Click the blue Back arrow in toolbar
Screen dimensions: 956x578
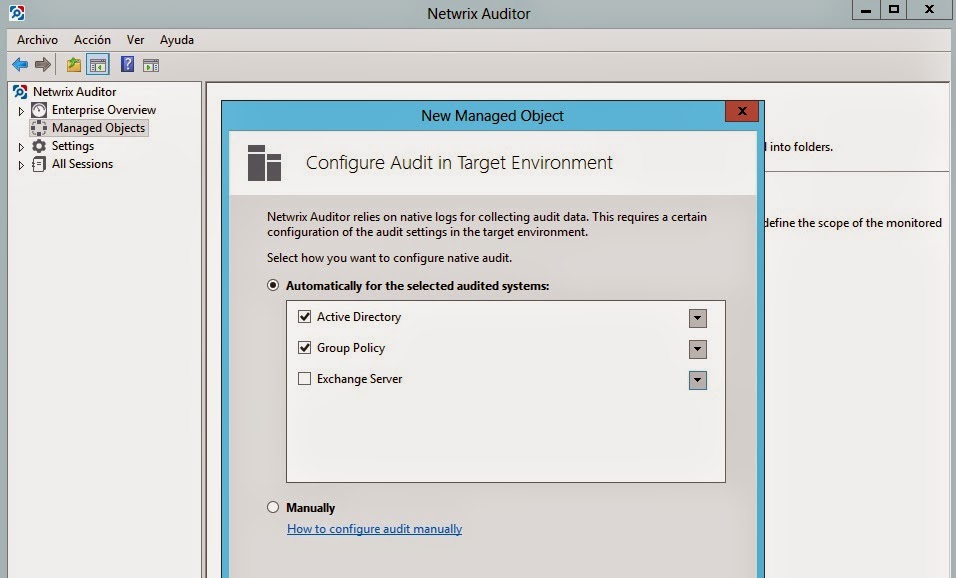point(20,65)
